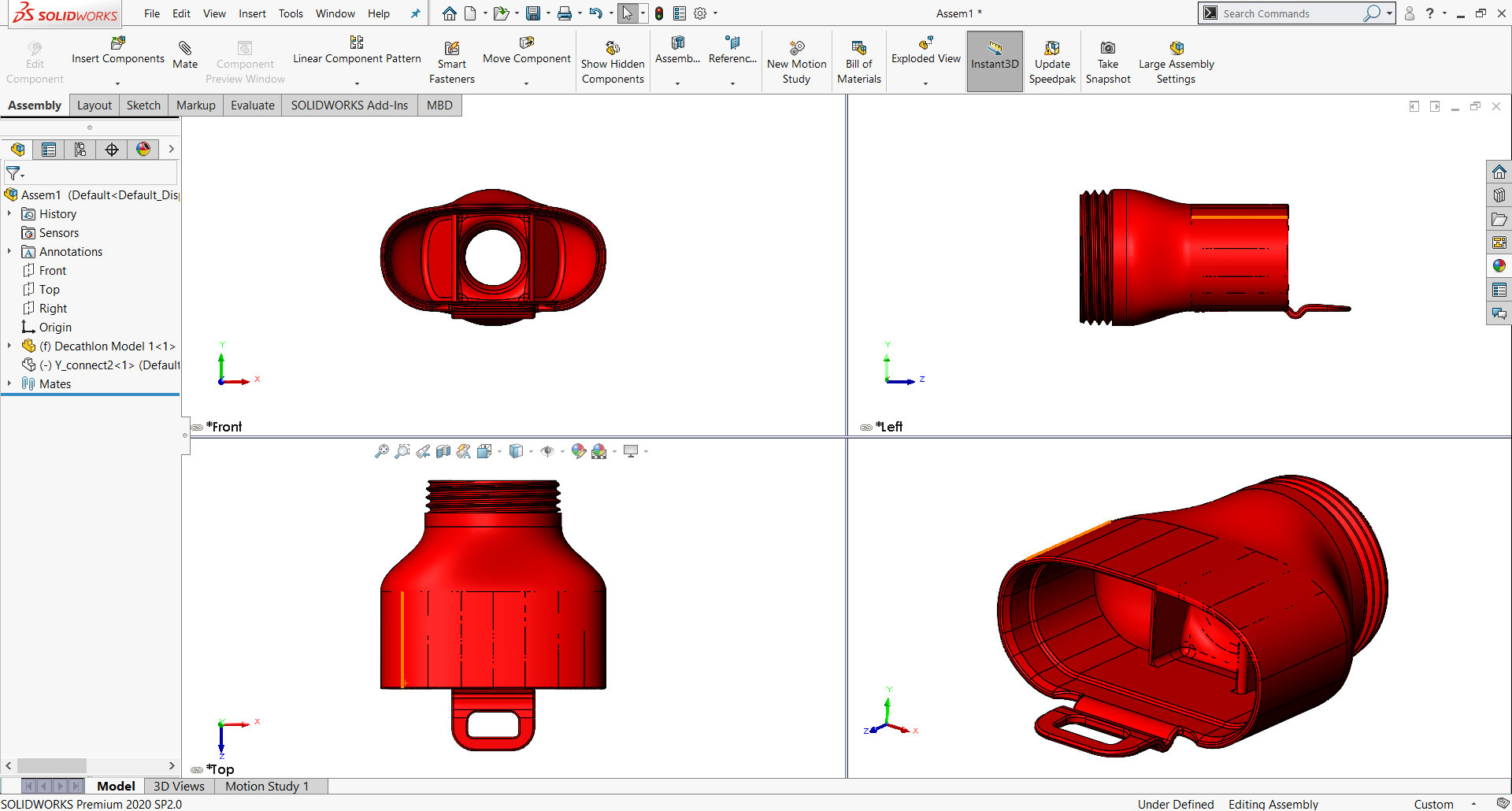Image resolution: width=1512 pixels, height=811 pixels.
Task: Click link-views toggle beside *Left label
Action: point(866,428)
